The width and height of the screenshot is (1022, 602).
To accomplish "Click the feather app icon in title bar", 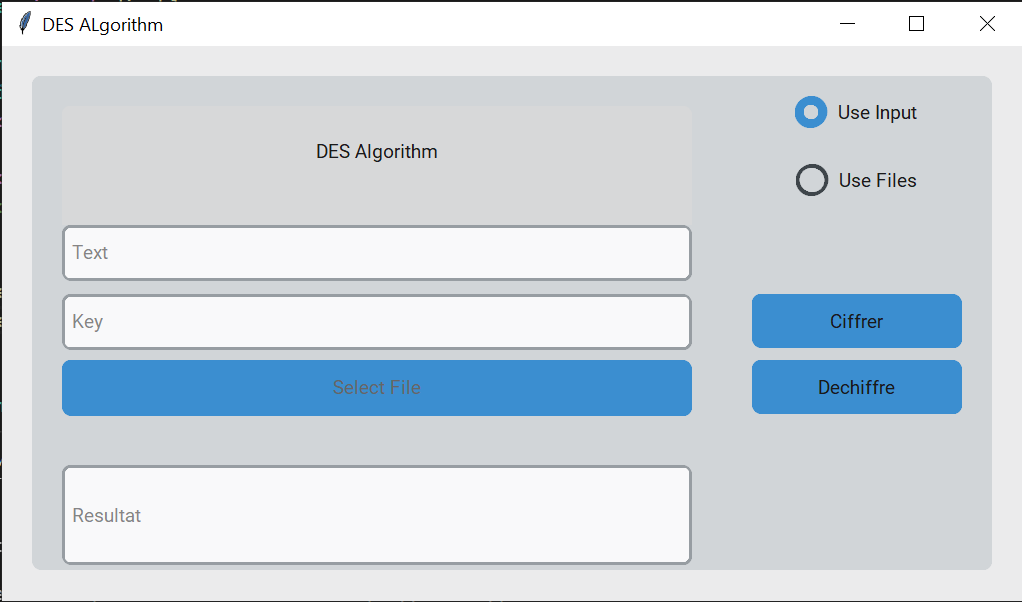I will (25, 24).
